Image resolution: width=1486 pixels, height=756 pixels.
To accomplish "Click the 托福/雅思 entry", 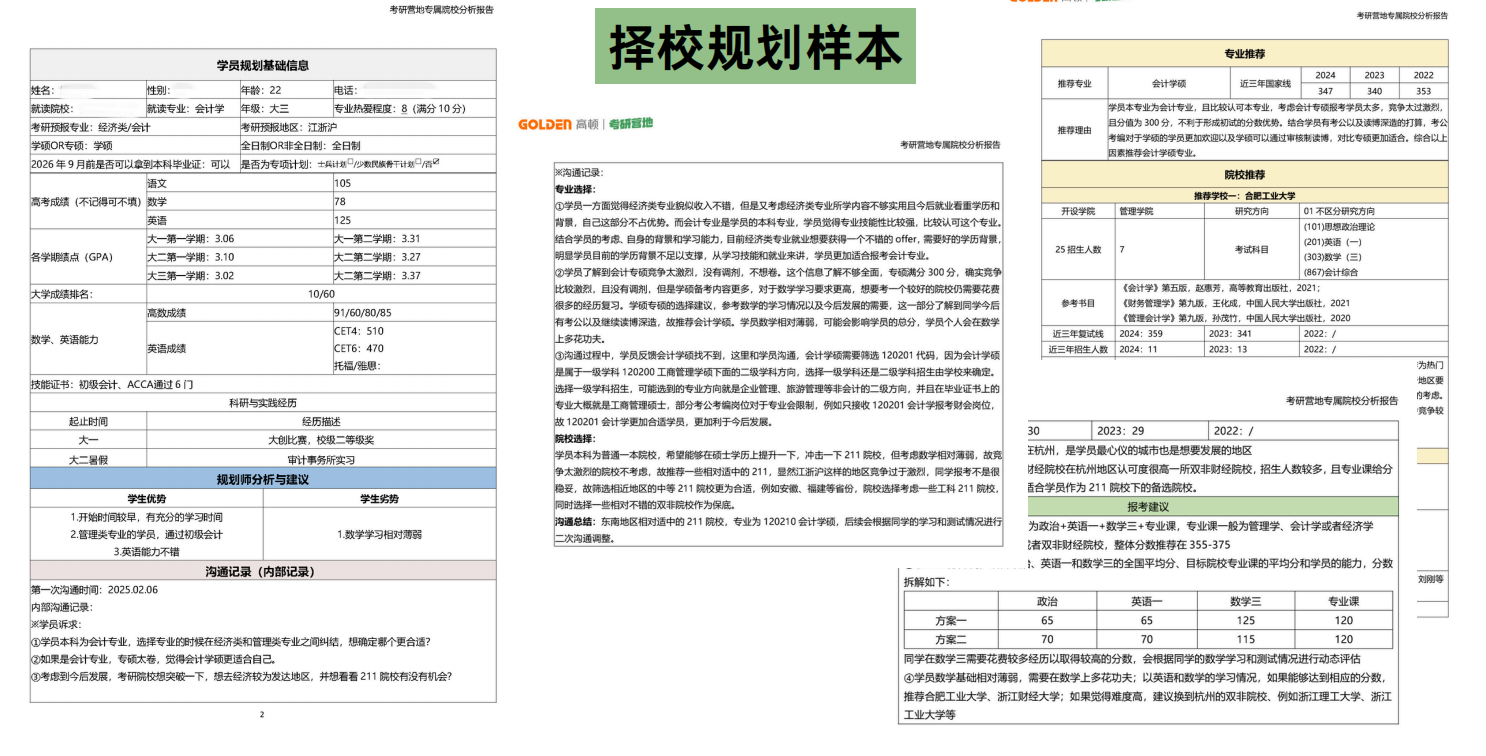I will [x=355, y=366].
